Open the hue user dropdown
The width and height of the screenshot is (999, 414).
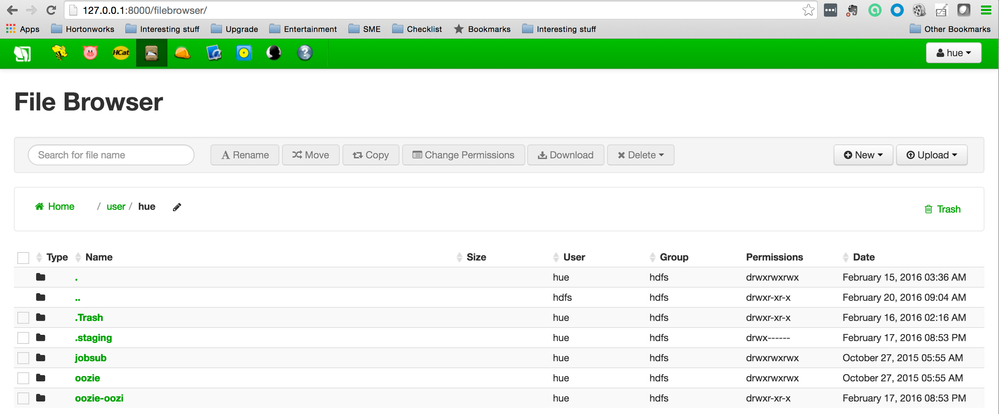tap(953, 53)
